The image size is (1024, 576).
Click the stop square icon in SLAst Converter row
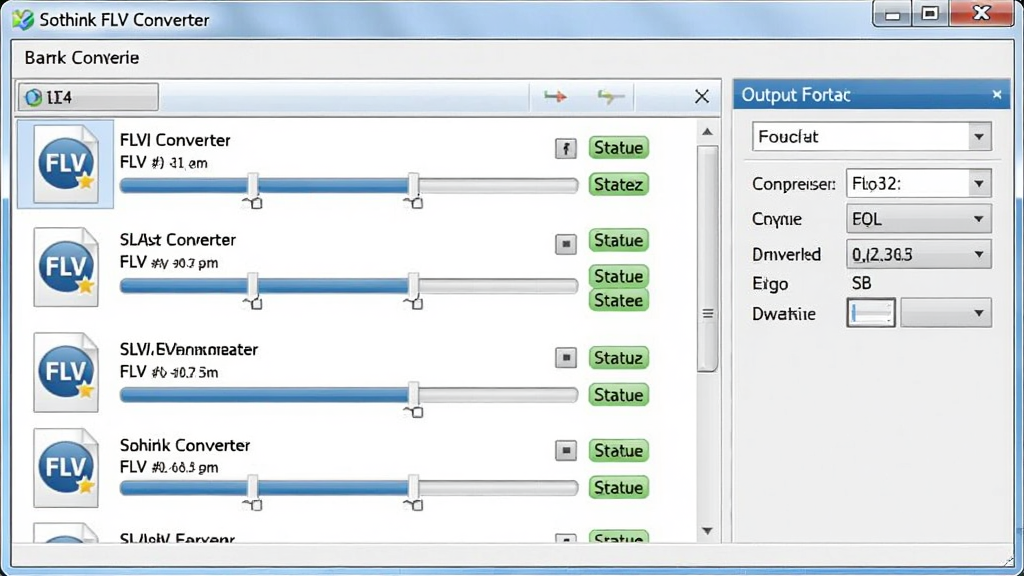point(566,244)
